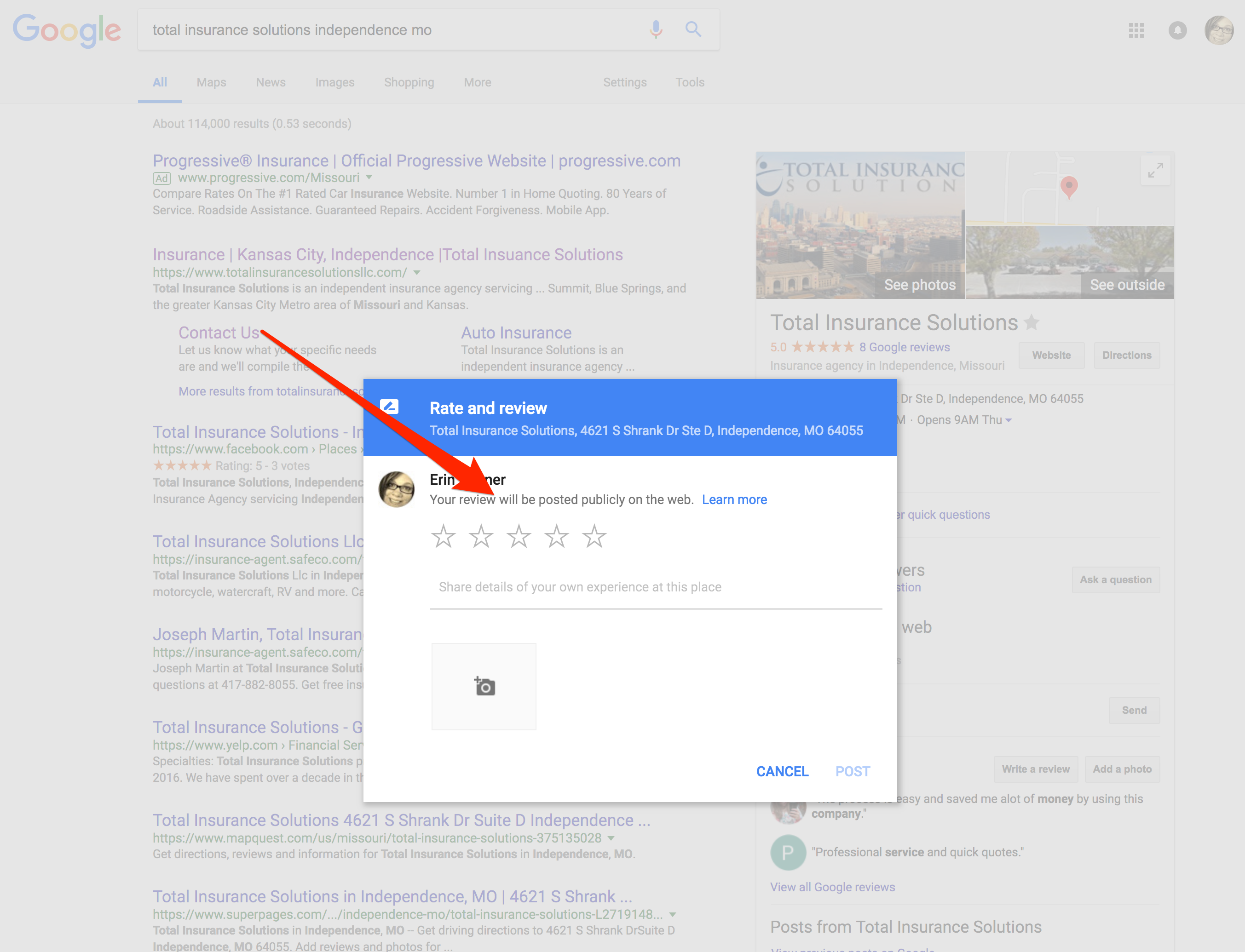The height and width of the screenshot is (952, 1245).
Task: Expand the Opens 9AM Thu hours dropdown
Action: click(1008, 420)
